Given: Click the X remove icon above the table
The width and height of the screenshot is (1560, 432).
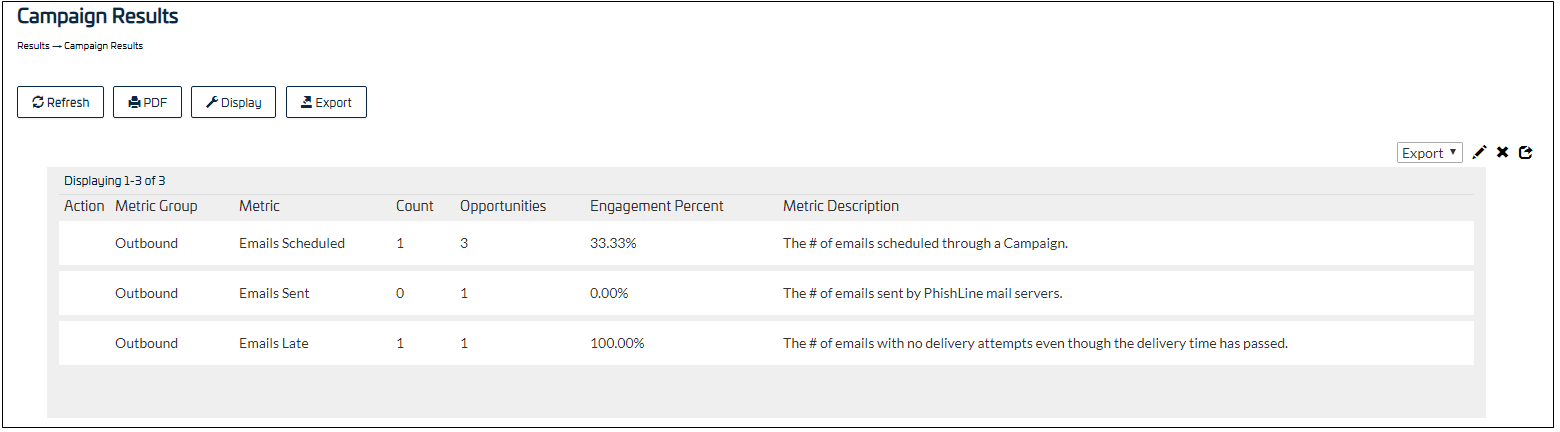Looking at the screenshot, I should [1502, 153].
